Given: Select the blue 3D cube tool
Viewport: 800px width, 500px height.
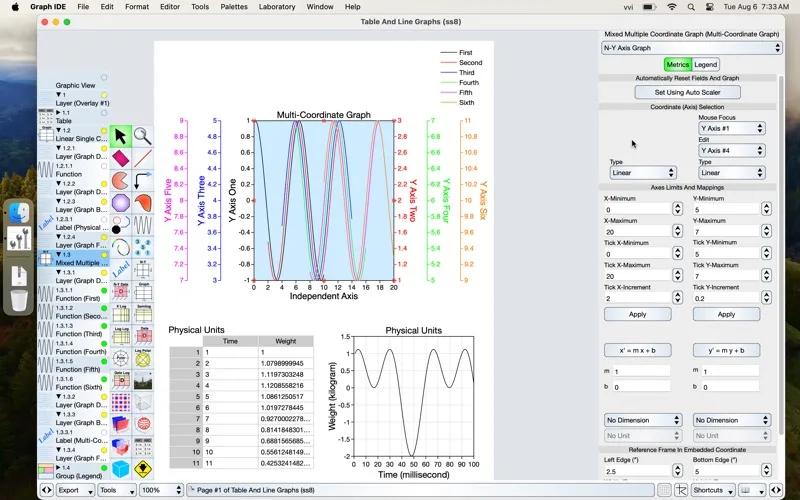Looking at the screenshot, I should click(x=120, y=468).
